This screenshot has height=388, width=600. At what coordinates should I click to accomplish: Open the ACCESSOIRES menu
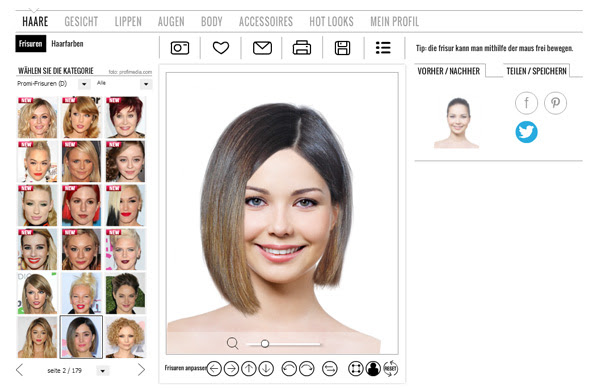(266, 21)
